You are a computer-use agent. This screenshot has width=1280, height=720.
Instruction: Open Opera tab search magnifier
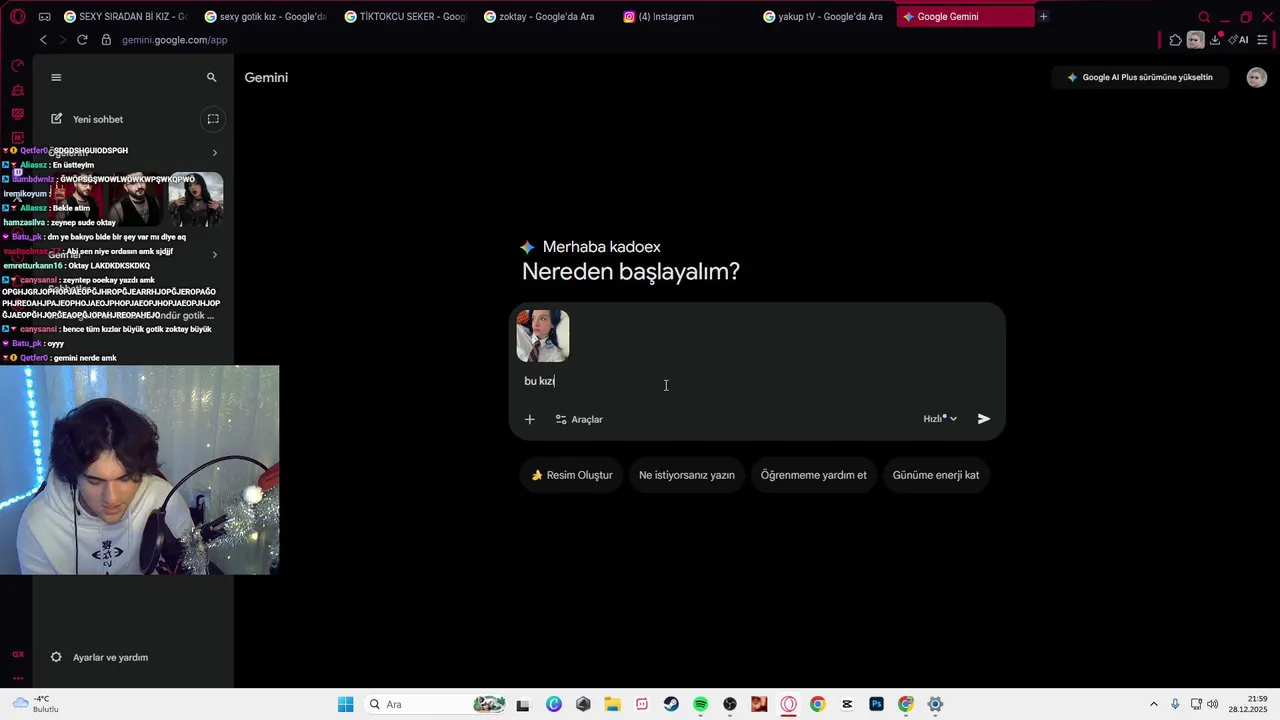[x=1204, y=17]
